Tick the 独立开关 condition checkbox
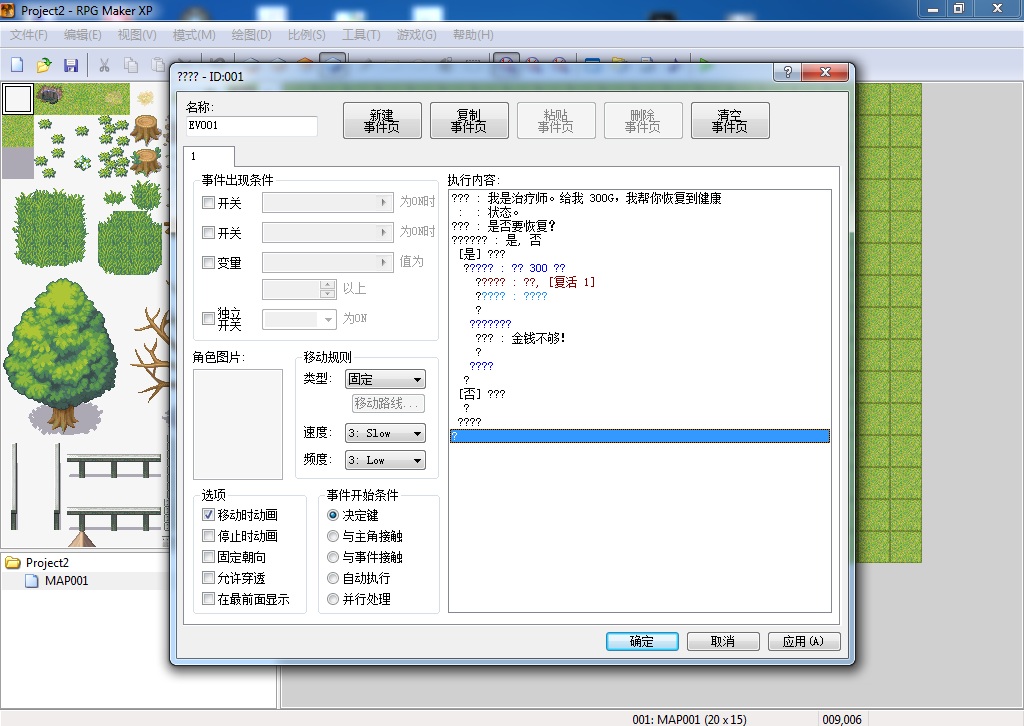The width and height of the screenshot is (1024, 726). click(208, 319)
